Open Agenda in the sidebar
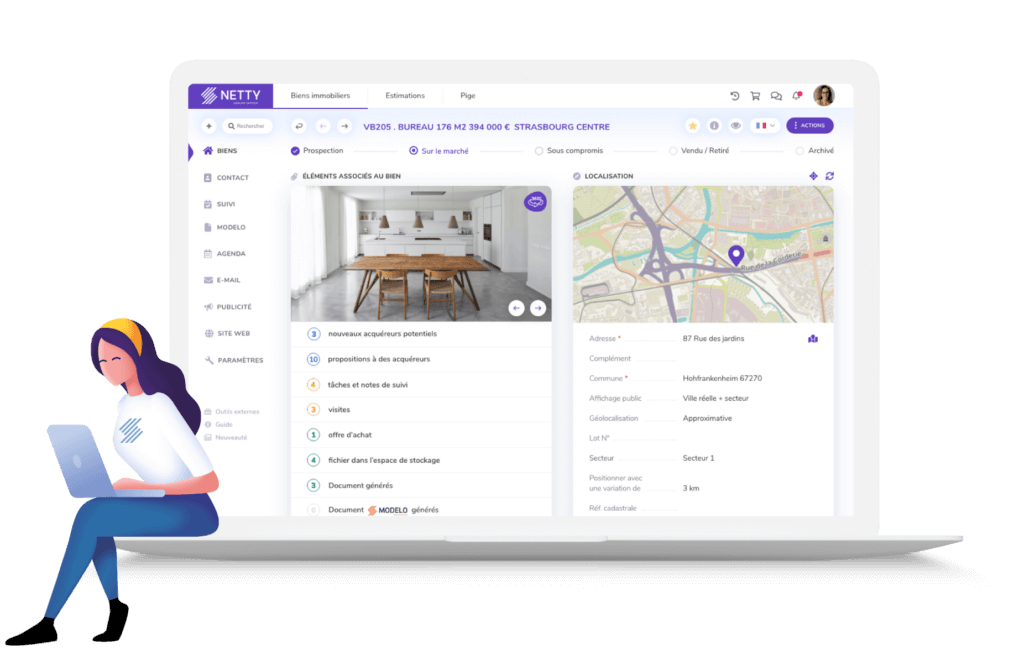The height and width of the screenshot is (670, 1024). tap(230, 254)
